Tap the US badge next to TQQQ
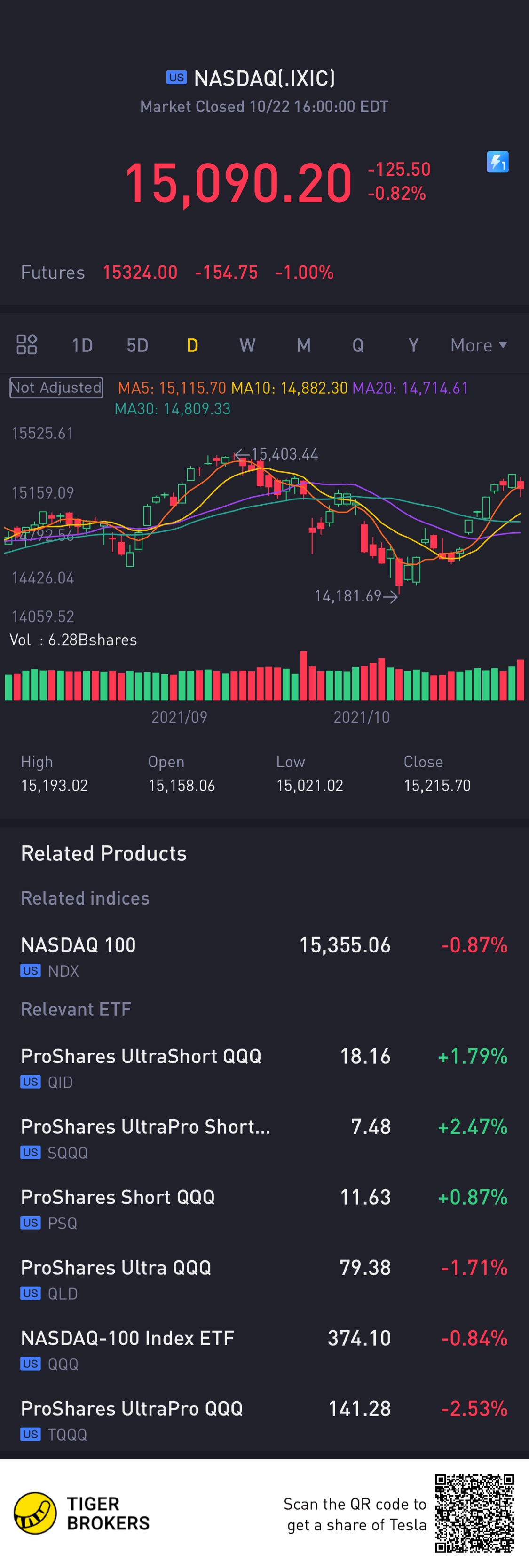 (x=31, y=1434)
